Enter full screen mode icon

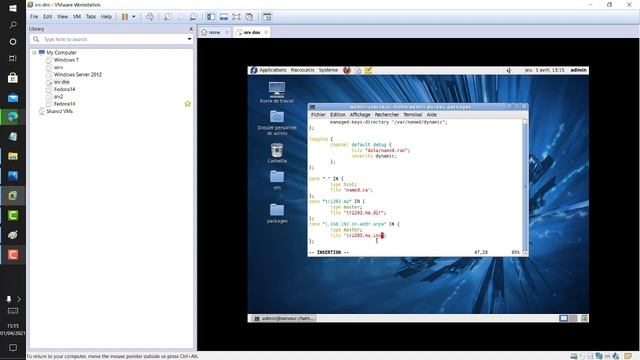[x=236, y=17]
